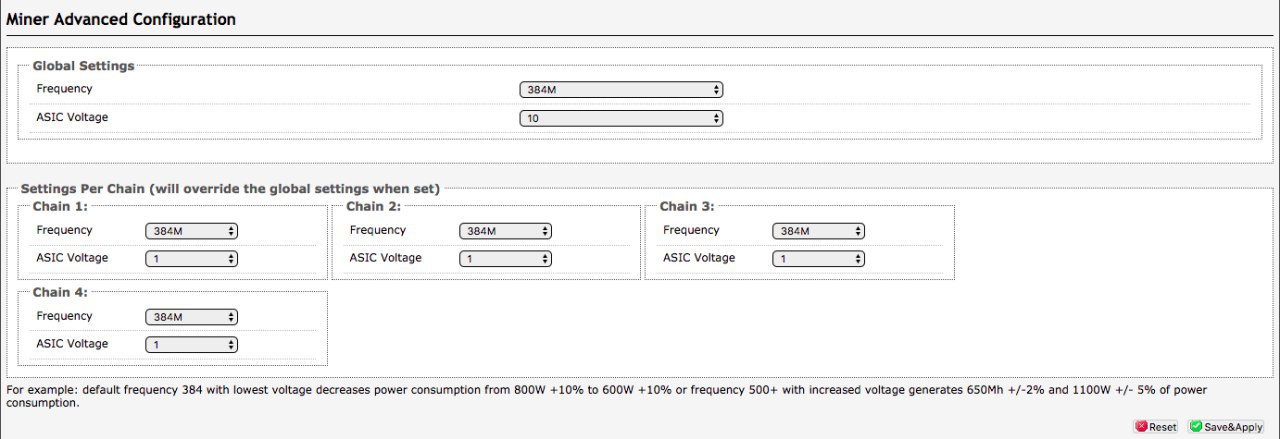Open the global ASIC Voltage dropdown

tap(621, 118)
